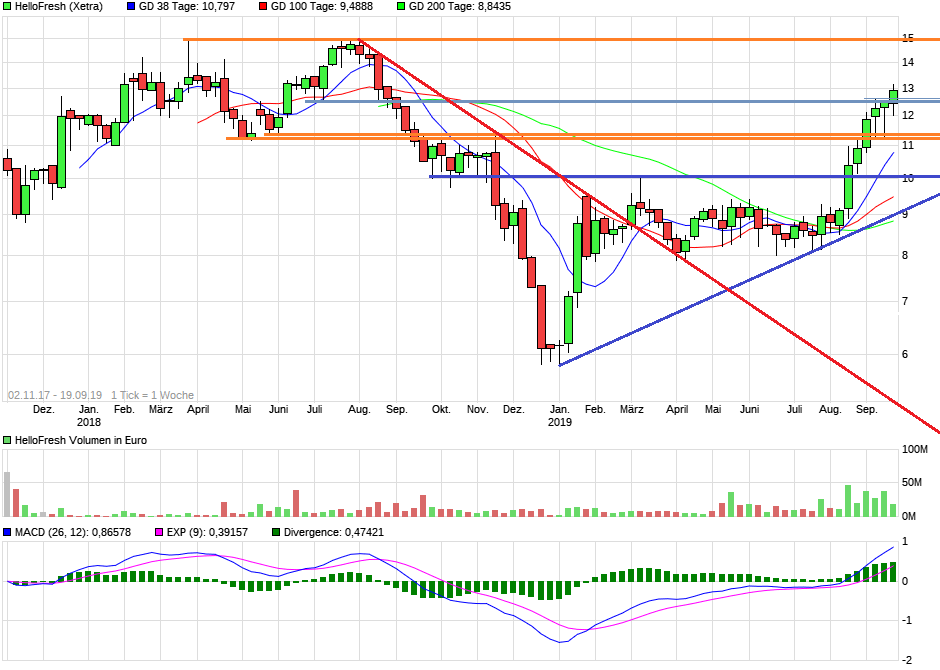Click price axis label 7

coord(905,301)
